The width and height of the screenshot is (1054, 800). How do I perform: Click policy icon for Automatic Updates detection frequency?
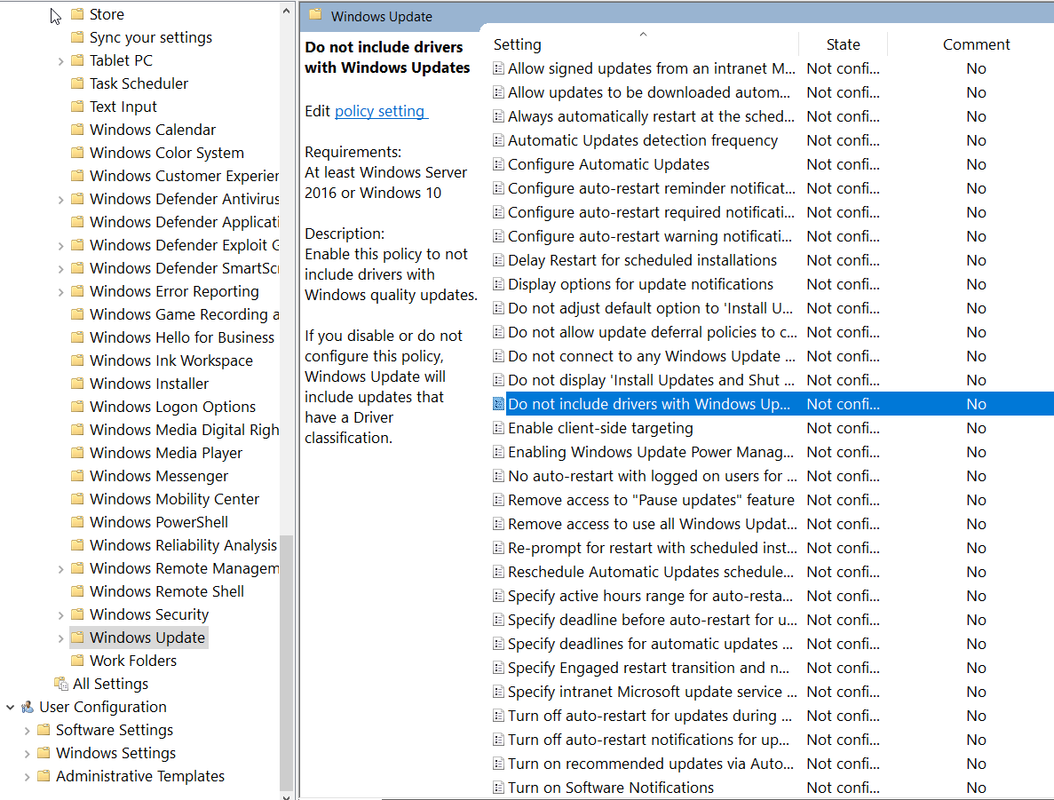[498, 141]
